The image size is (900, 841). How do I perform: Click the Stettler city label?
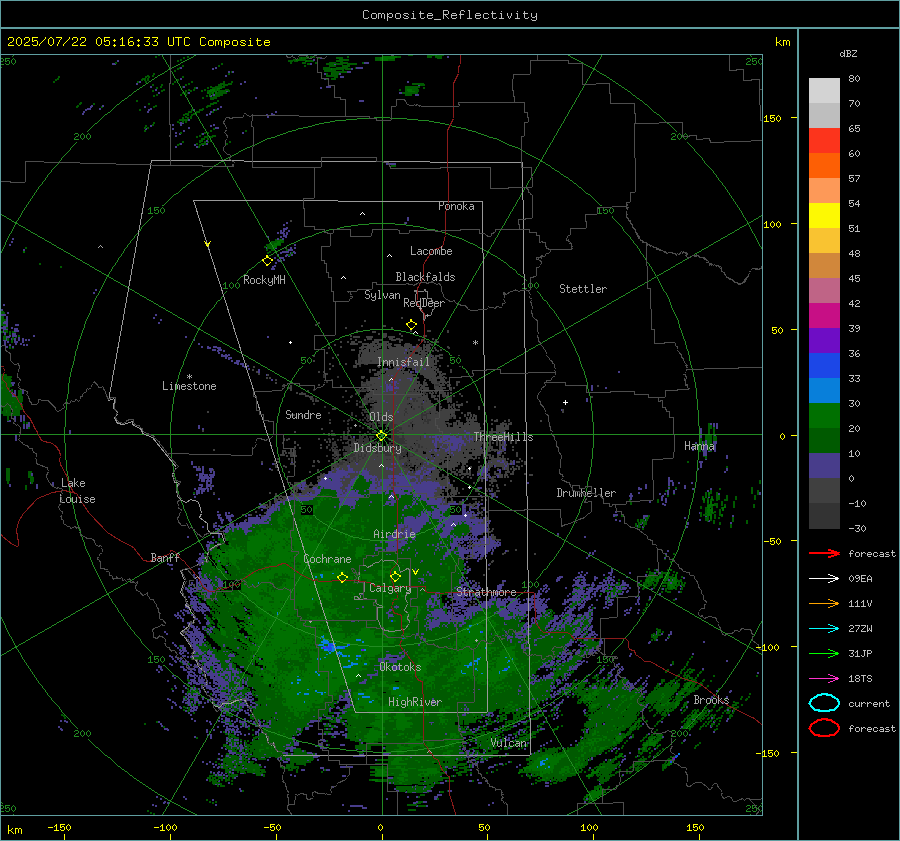(583, 289)
